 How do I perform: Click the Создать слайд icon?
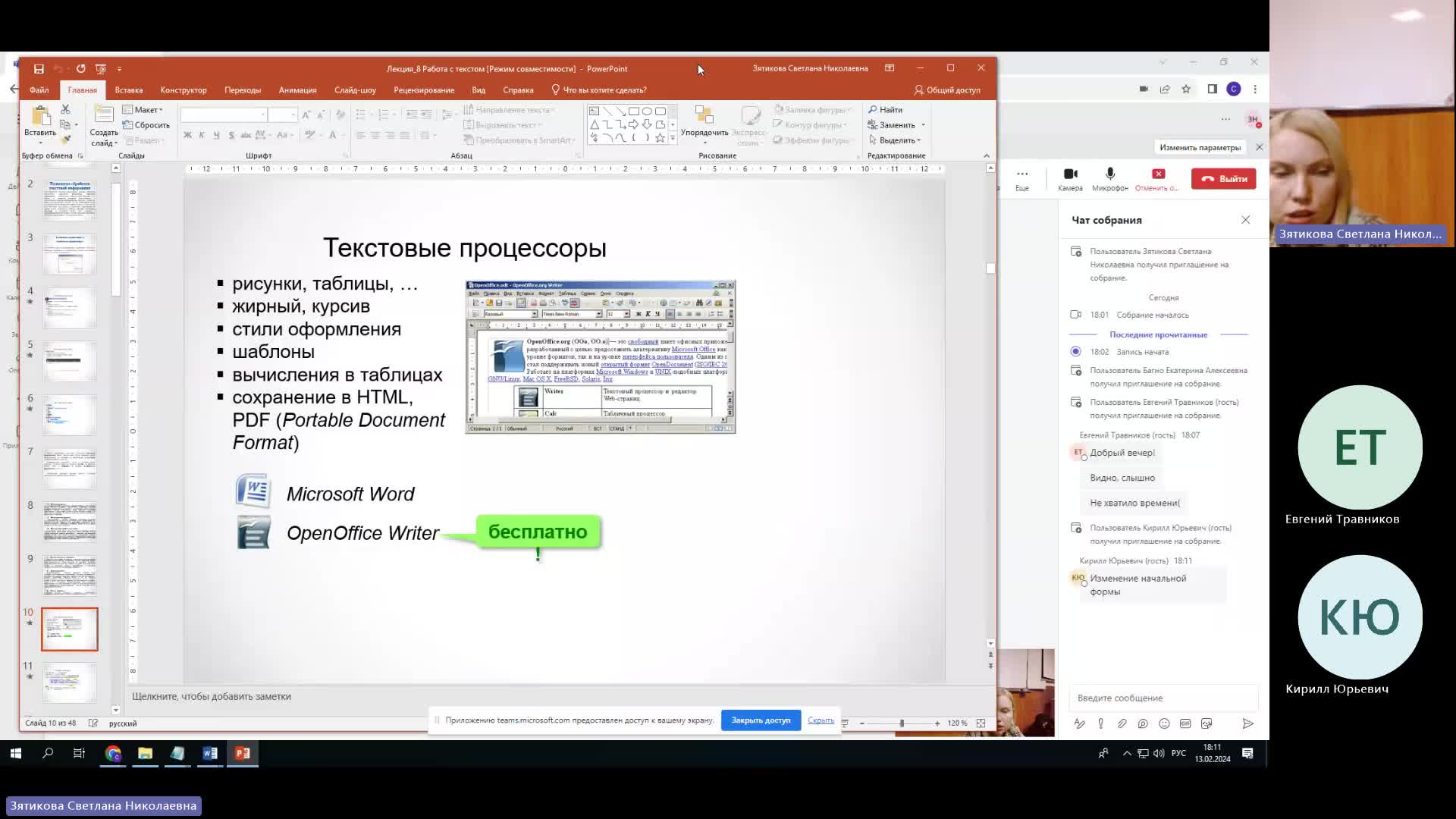pyautogui.click(x=104, y=126)
